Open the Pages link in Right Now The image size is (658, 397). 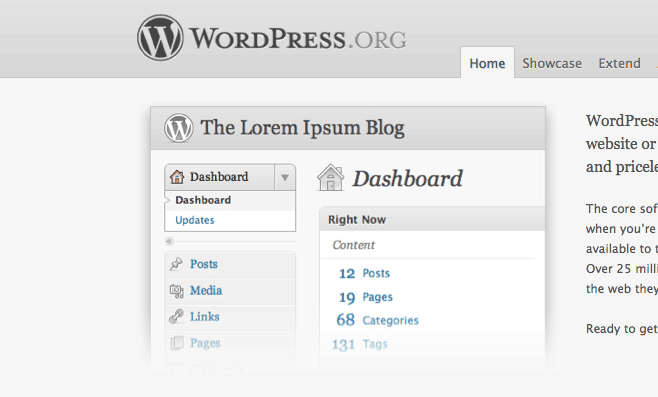tap(378, 297)
